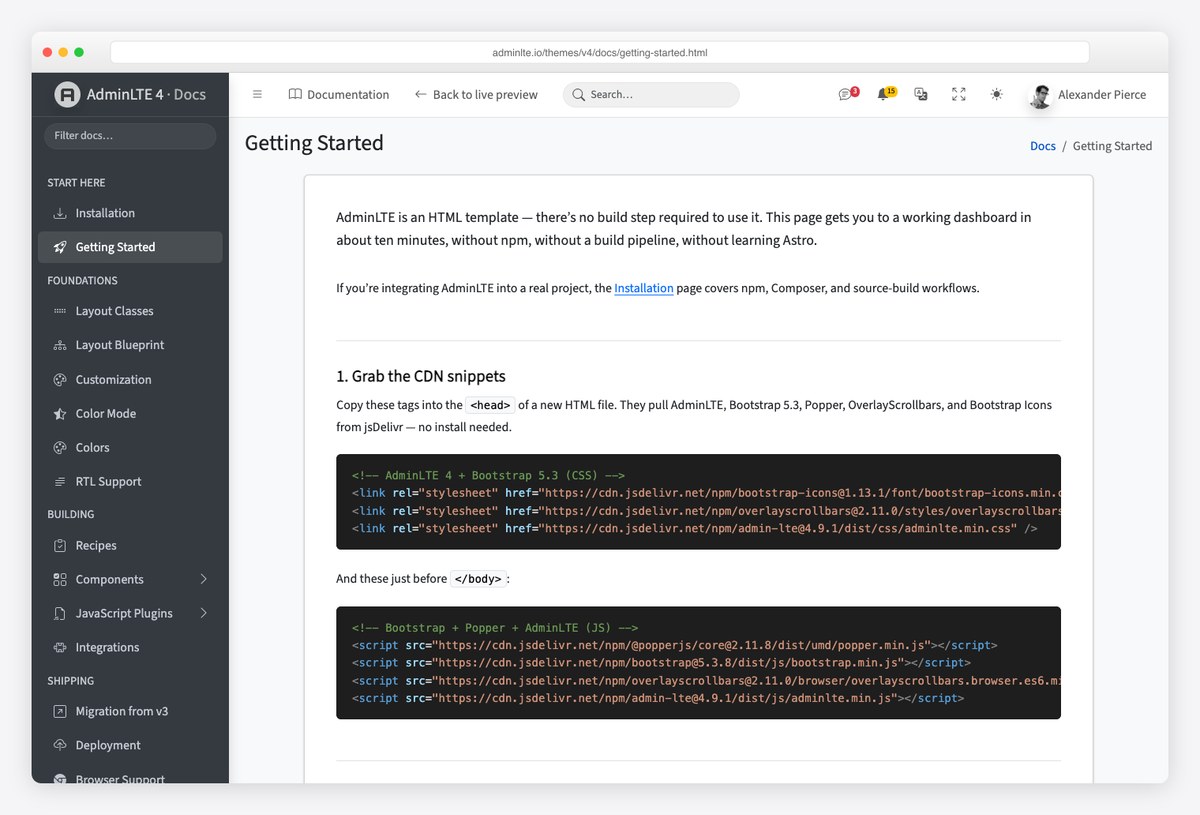
Task: Open Layout Blueprint page
Action: 130,345
